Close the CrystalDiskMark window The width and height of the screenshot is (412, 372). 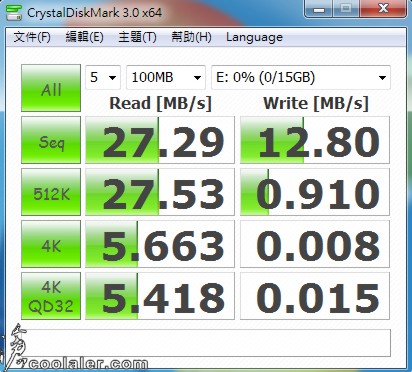tap(383, 9)
